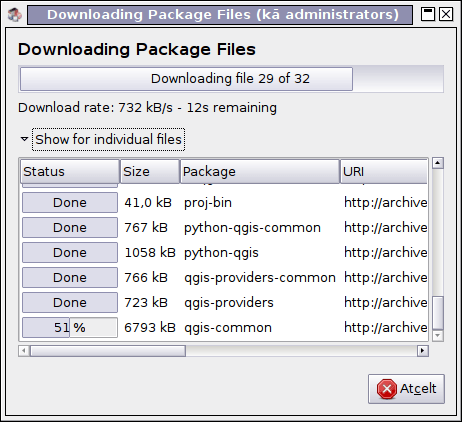Cancel the download with the Atcelt button
The height and width of the screenshot is (422, 462).
click(406, 389)
